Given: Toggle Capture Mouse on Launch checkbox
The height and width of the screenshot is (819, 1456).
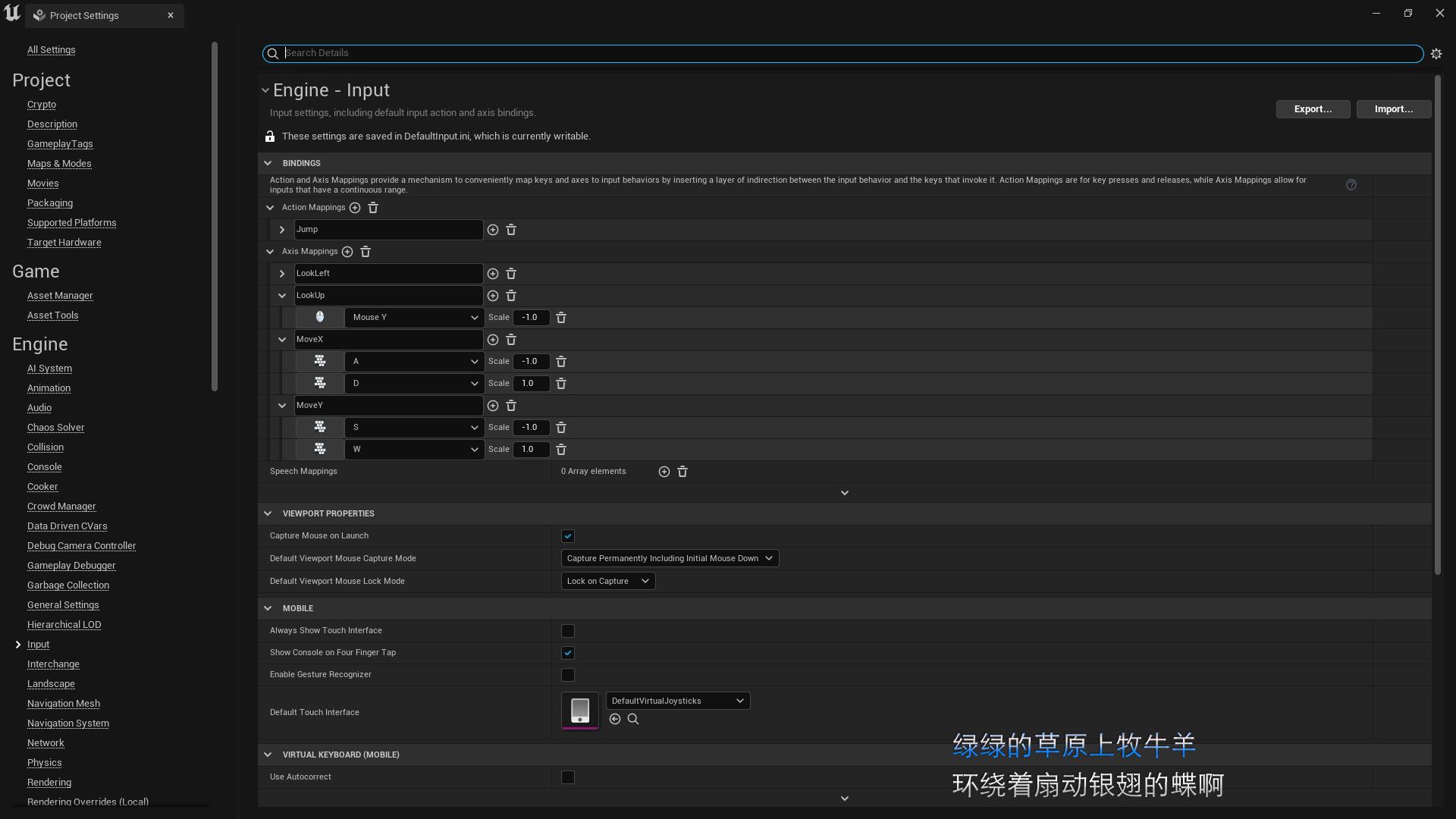Looking at the screenshot, I should [x=568, y=536].
